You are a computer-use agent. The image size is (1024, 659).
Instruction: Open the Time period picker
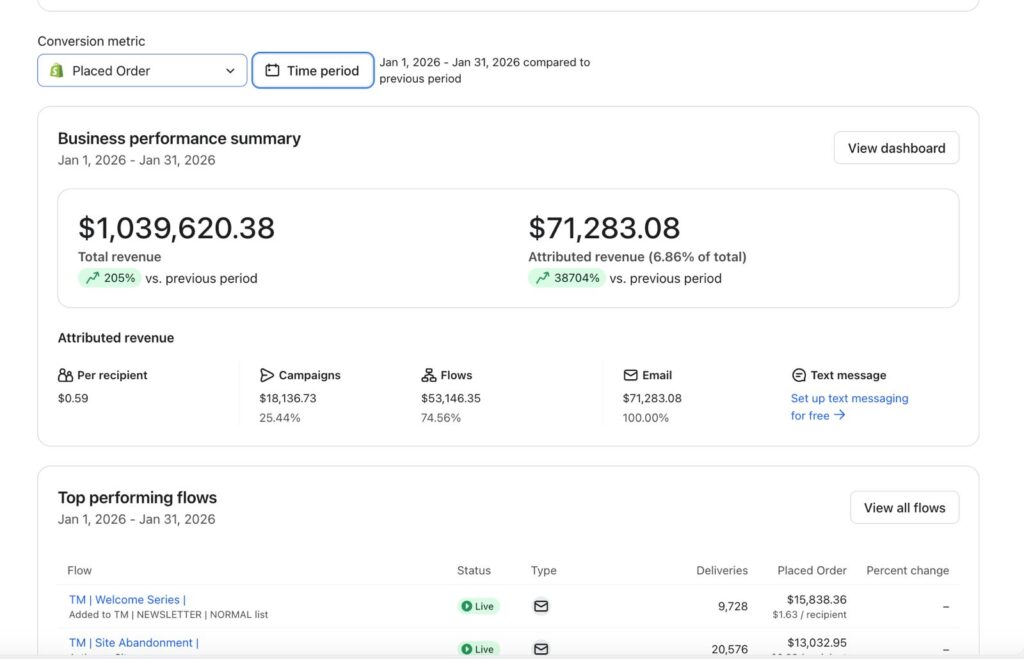tap(313, 71)
